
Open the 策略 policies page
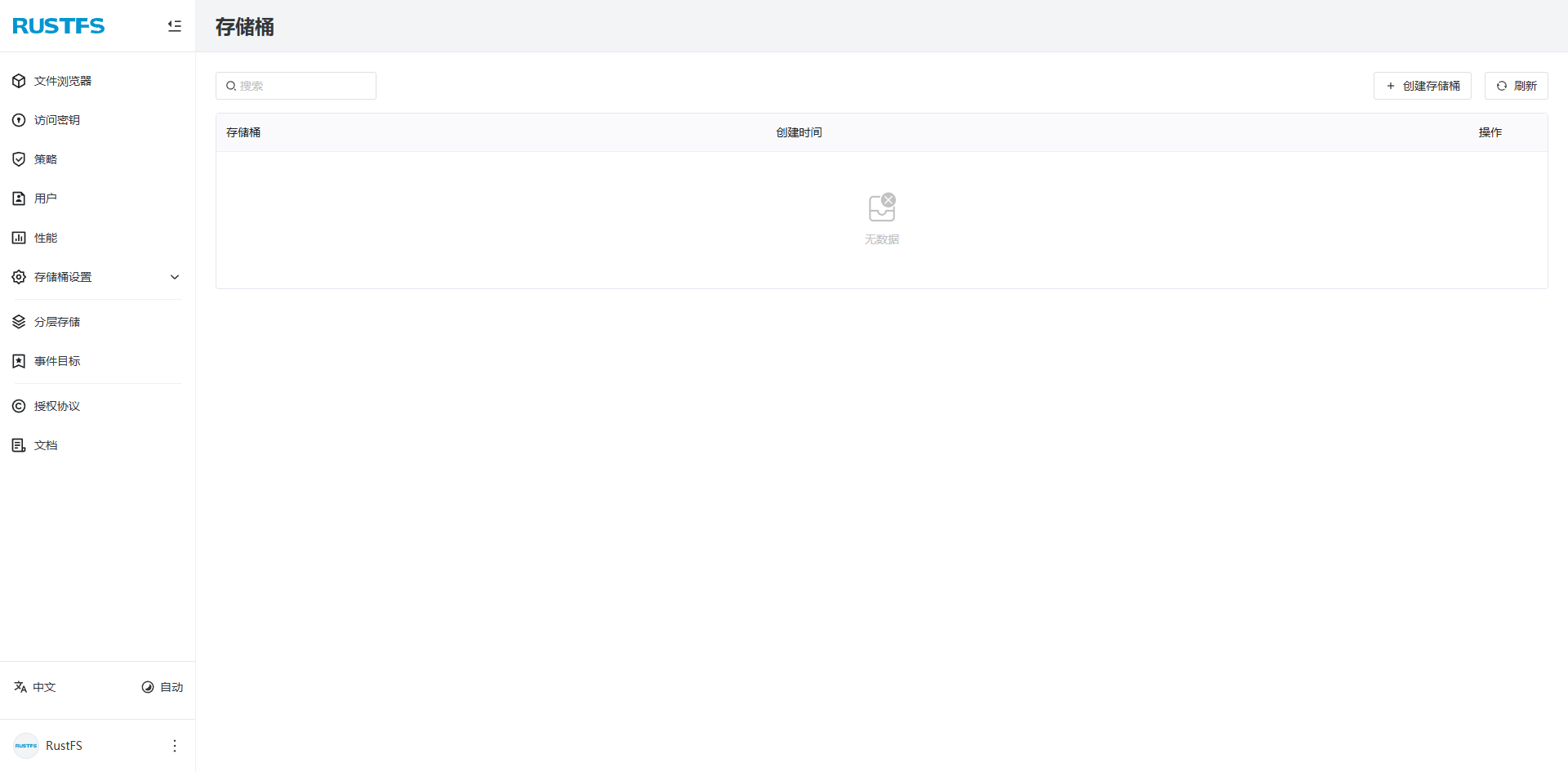click(46, 159)
